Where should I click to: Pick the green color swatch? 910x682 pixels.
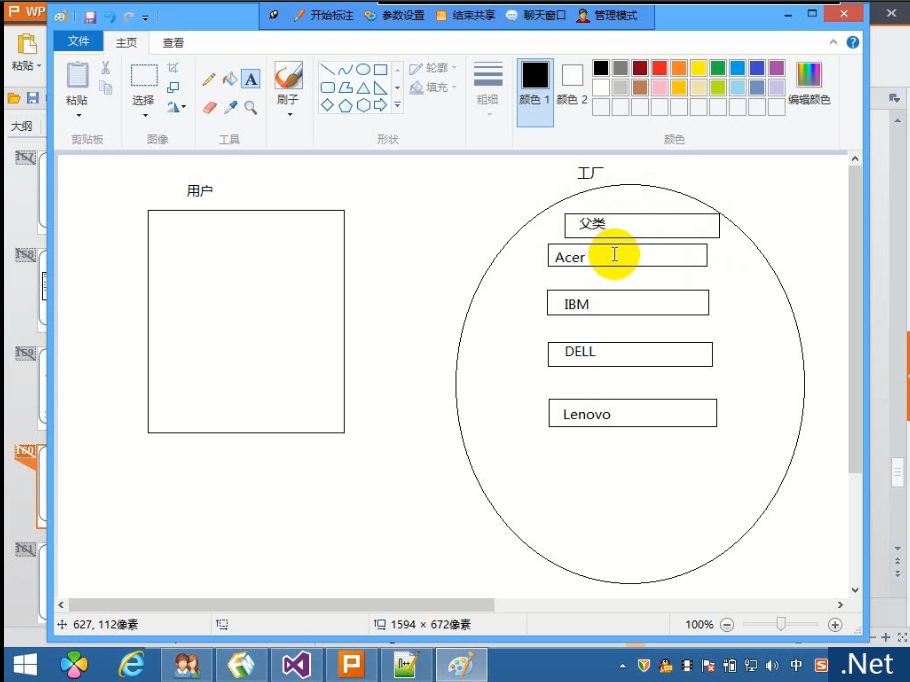click(718, 68)
